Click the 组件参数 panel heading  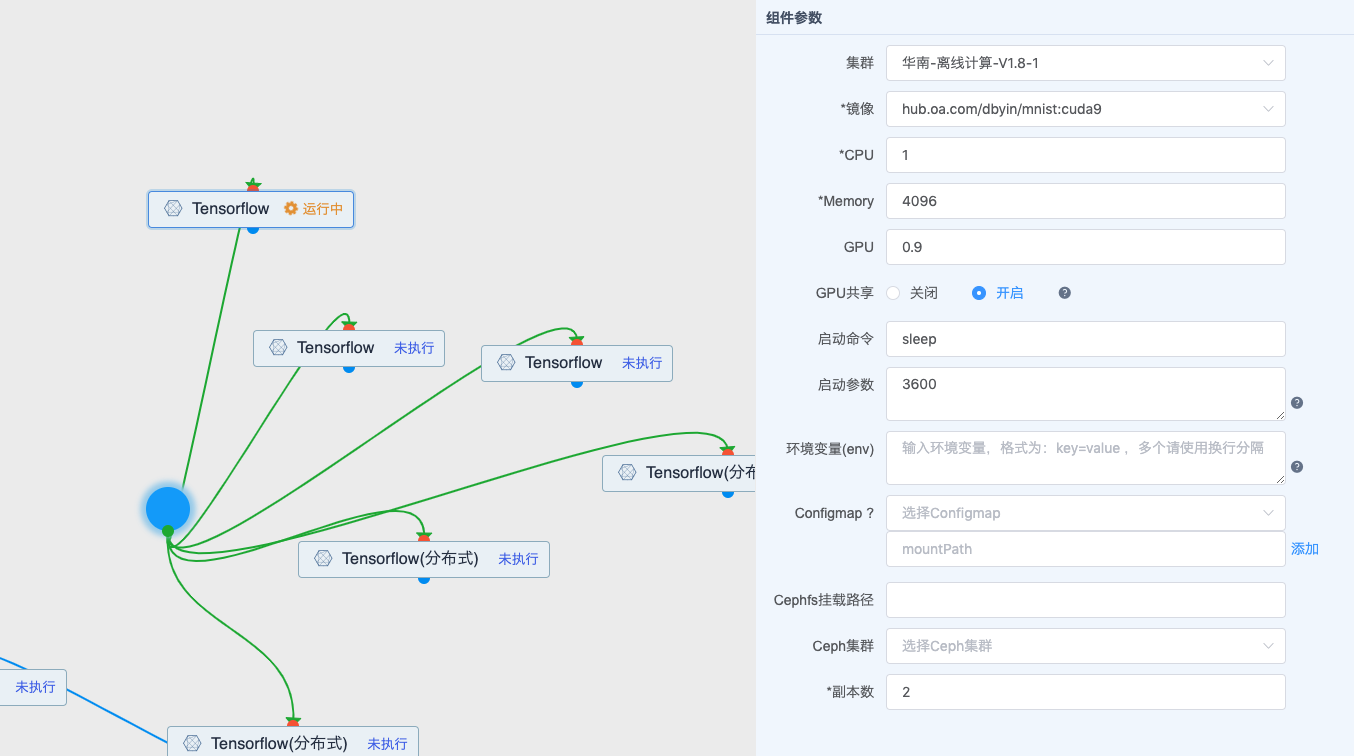pyautogui.click(x=794, y=18)
